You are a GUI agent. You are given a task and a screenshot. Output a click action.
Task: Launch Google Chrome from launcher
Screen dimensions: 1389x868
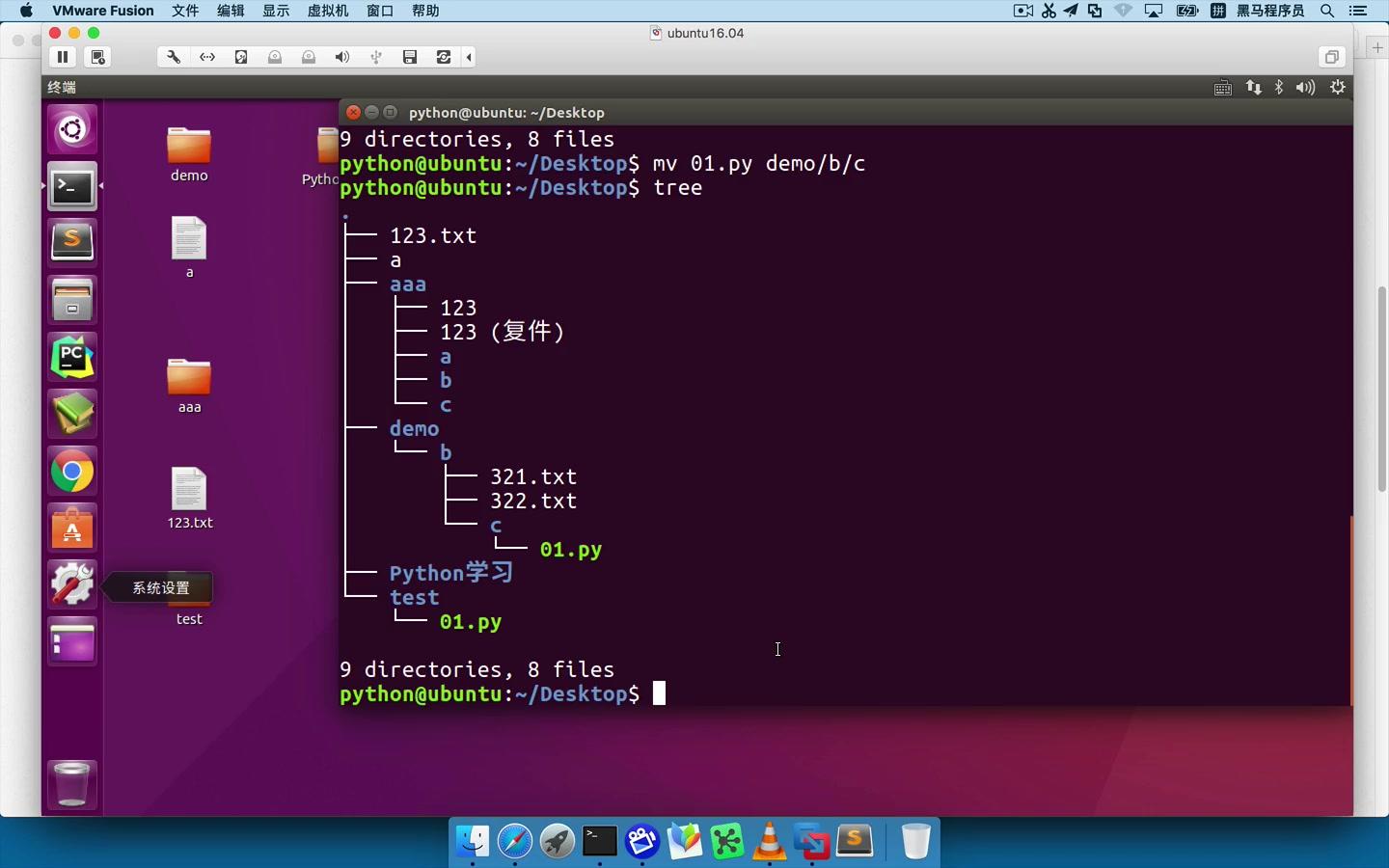(x=72, y=472)
